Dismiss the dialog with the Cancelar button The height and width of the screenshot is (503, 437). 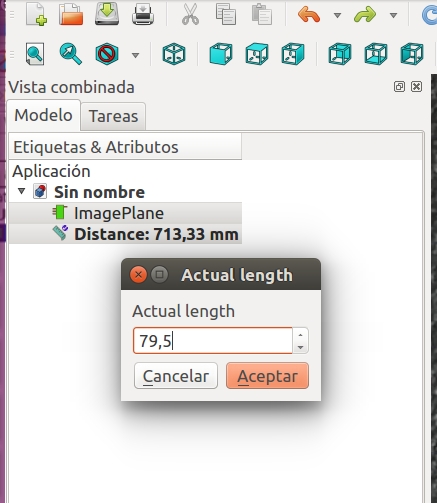click(x=176, y=376)
